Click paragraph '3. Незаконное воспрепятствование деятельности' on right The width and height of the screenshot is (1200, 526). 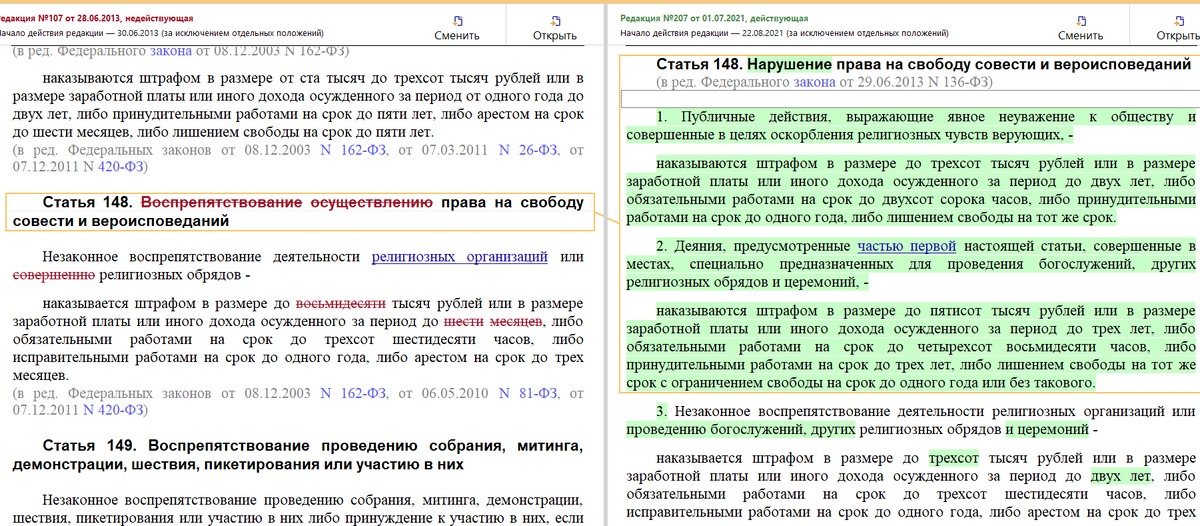pos(911,420)
